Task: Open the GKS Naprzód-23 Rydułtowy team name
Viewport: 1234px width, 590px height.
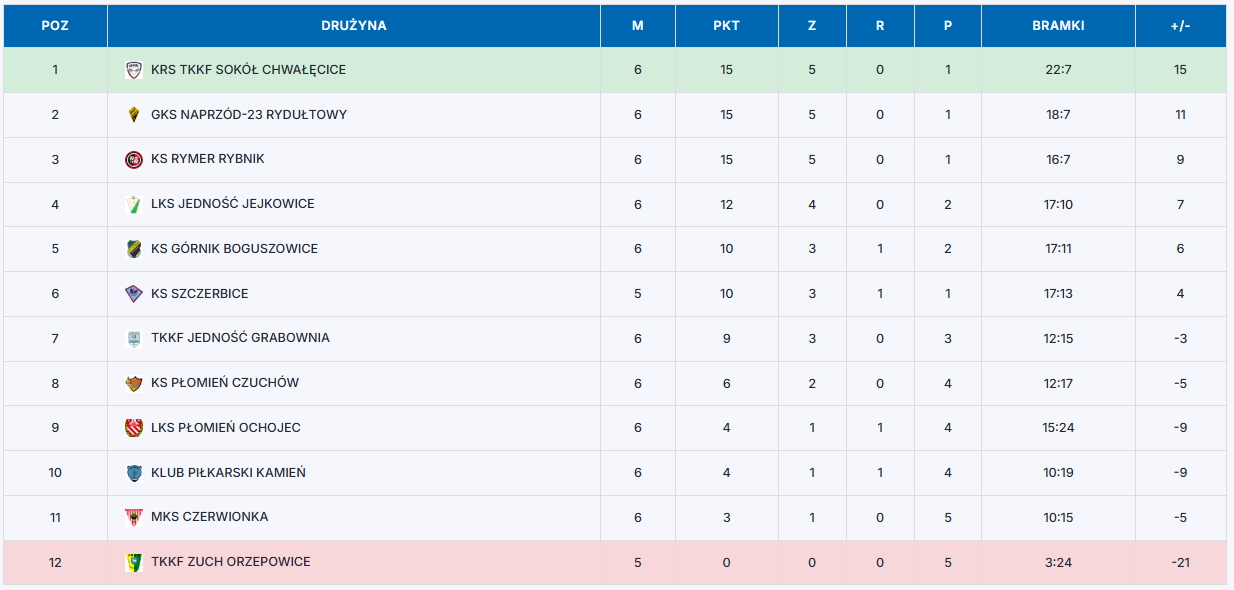Action: coord(249,115)
